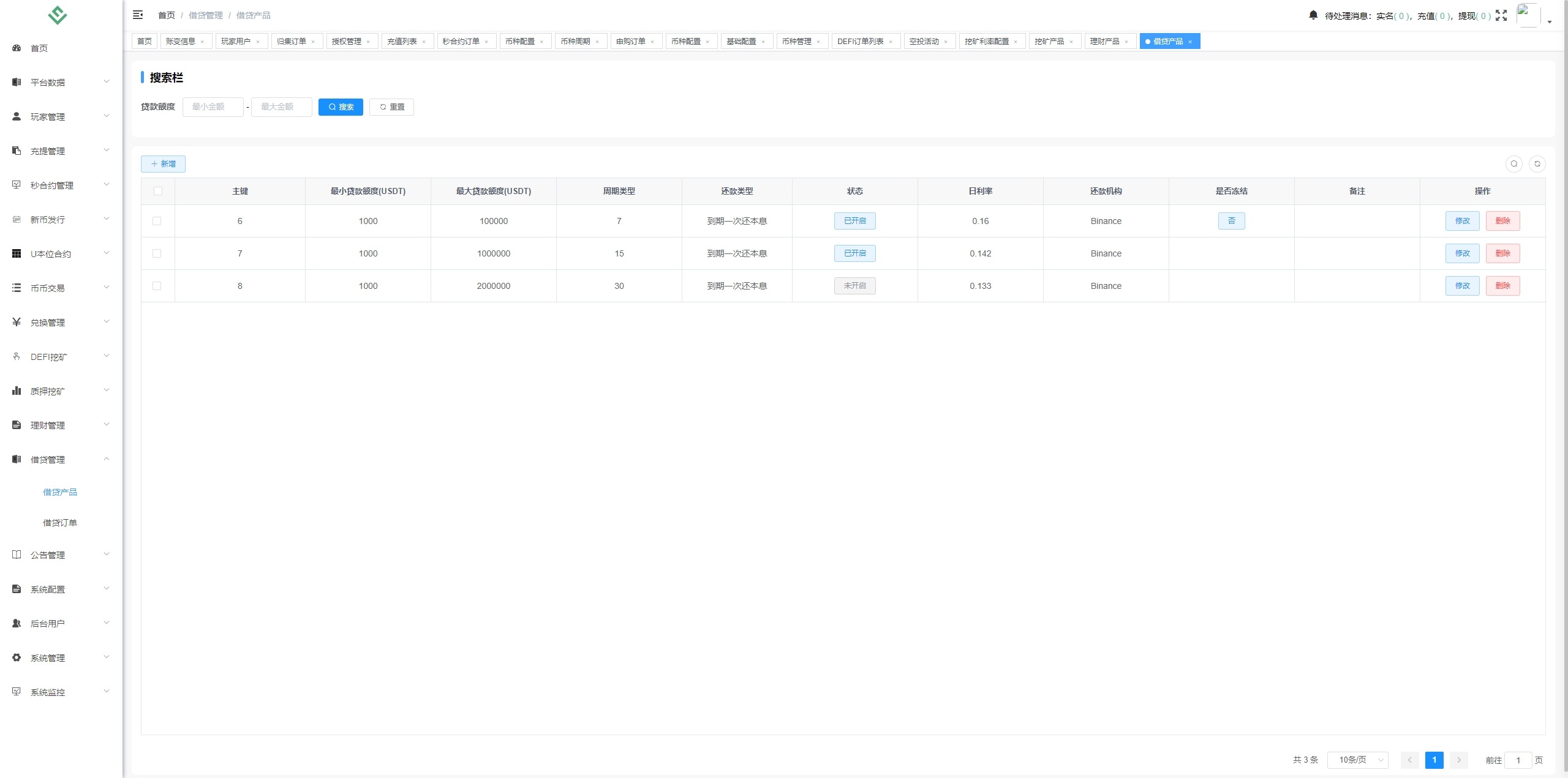Screen dimensions: 1568x778
Task: Go to next page arrow
Action: [x=1459, y=760]
